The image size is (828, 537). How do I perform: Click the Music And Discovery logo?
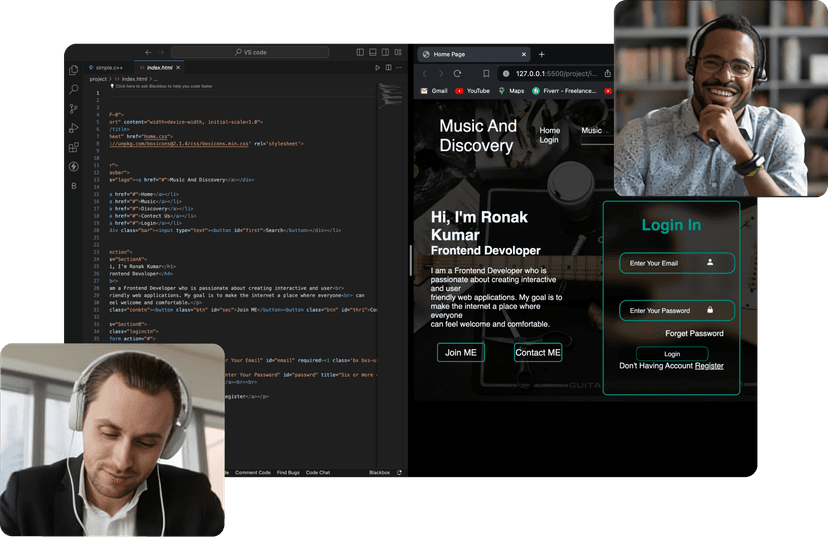coord(478,136)
